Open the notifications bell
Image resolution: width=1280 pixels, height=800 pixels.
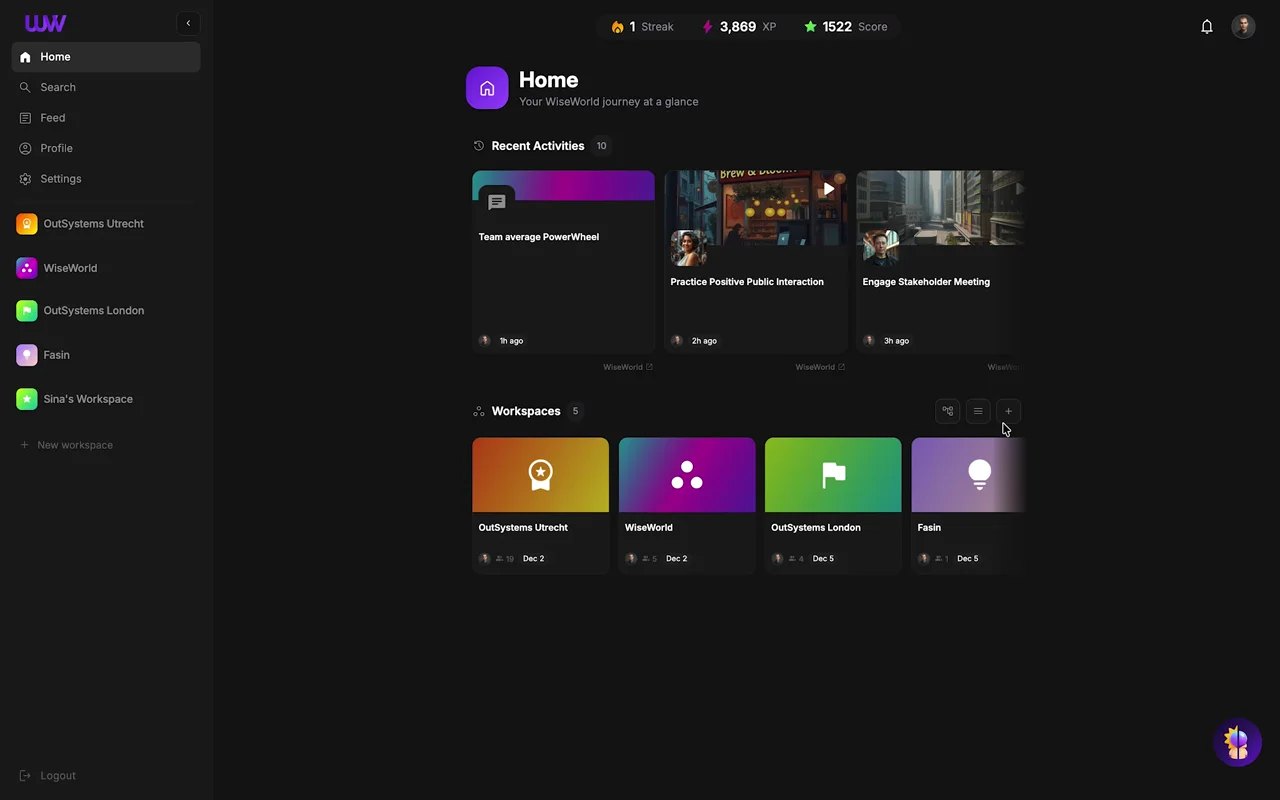tap(1207, 26)
